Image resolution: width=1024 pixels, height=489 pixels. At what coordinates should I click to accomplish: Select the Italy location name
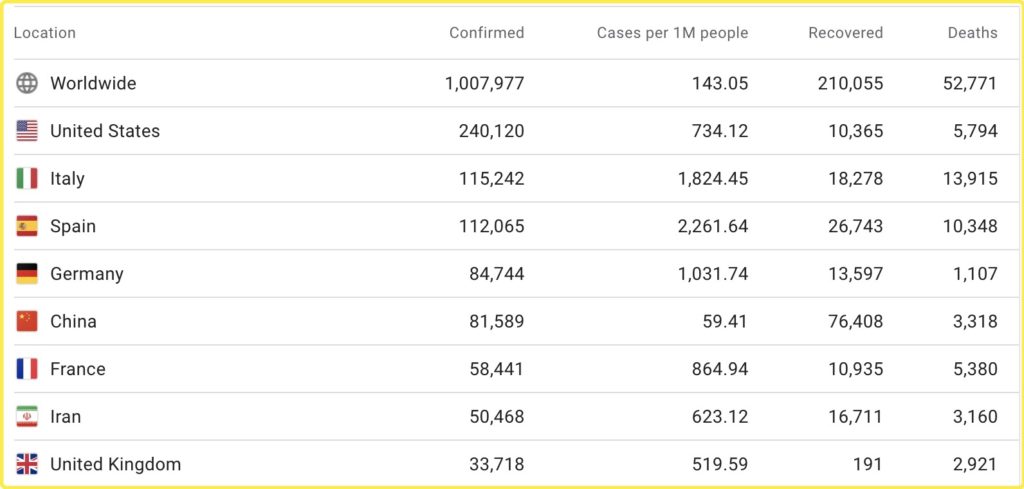point(67,179)
